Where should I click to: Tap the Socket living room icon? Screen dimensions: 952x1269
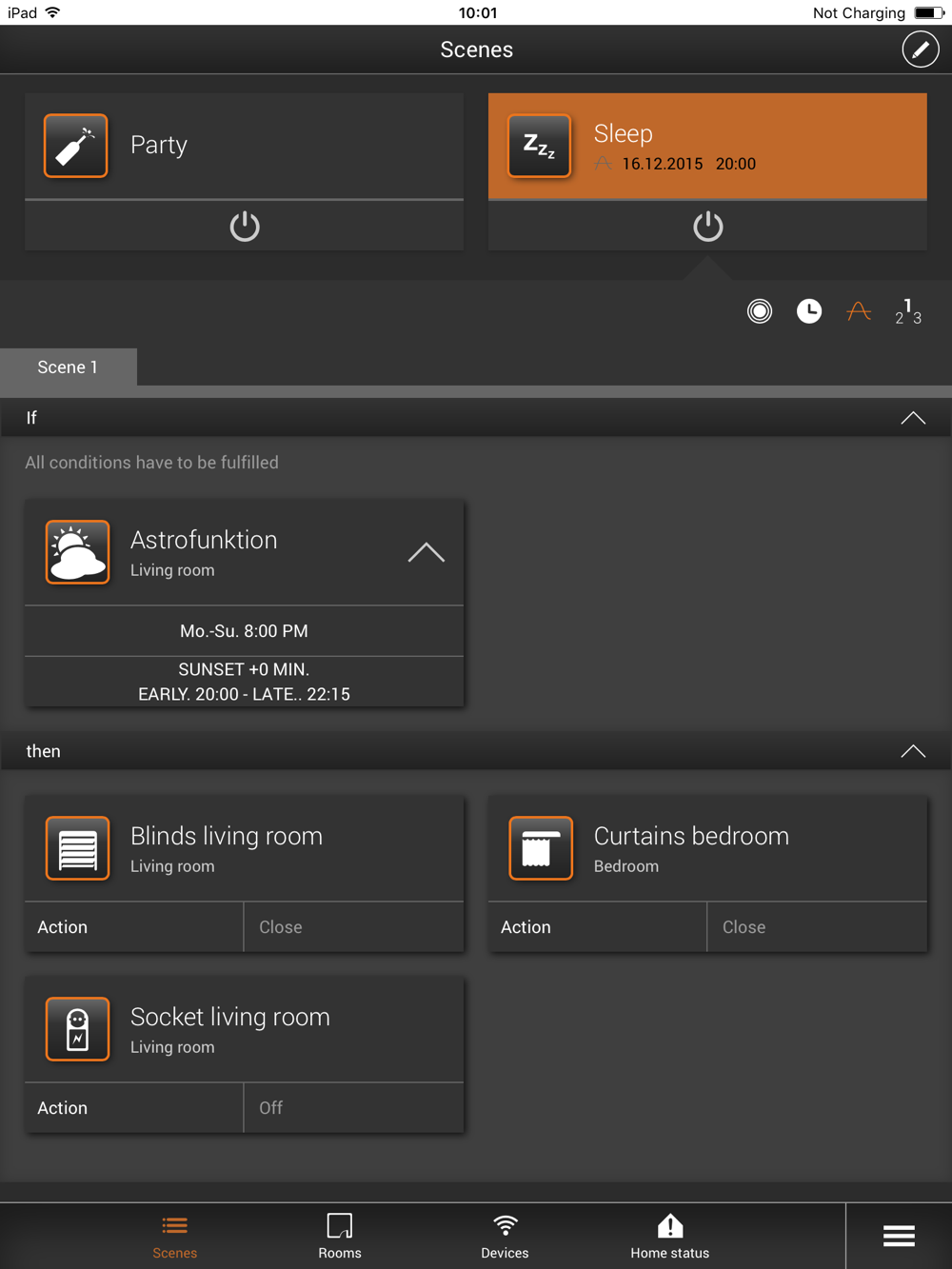point(78,1029)
